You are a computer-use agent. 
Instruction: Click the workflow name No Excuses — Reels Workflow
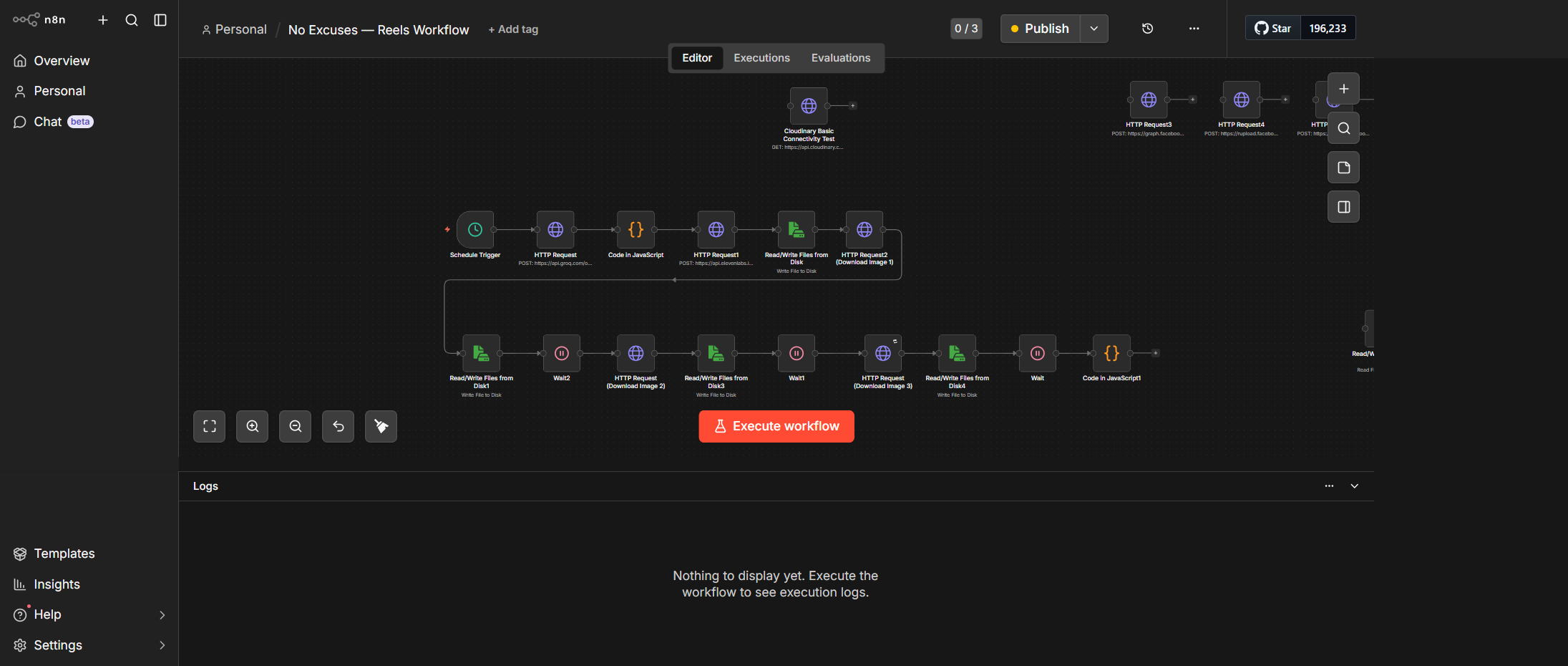pos(379,29)
